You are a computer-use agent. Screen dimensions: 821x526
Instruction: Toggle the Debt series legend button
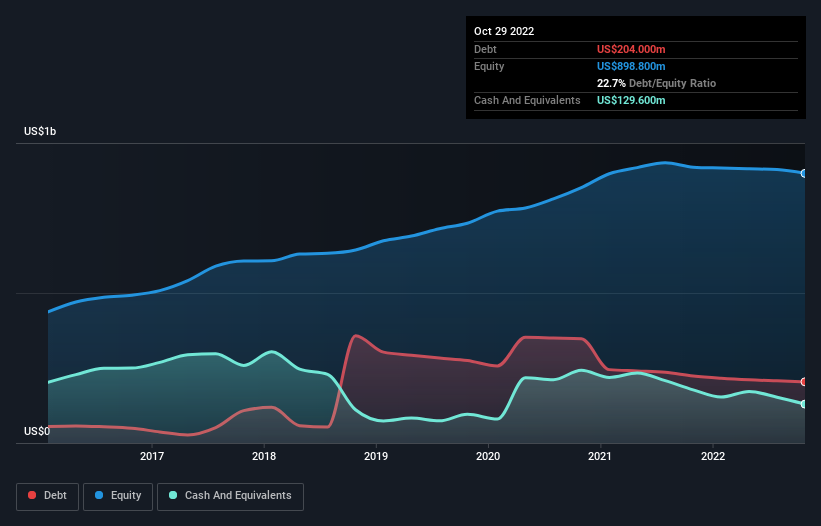click(x=48, y=496)
